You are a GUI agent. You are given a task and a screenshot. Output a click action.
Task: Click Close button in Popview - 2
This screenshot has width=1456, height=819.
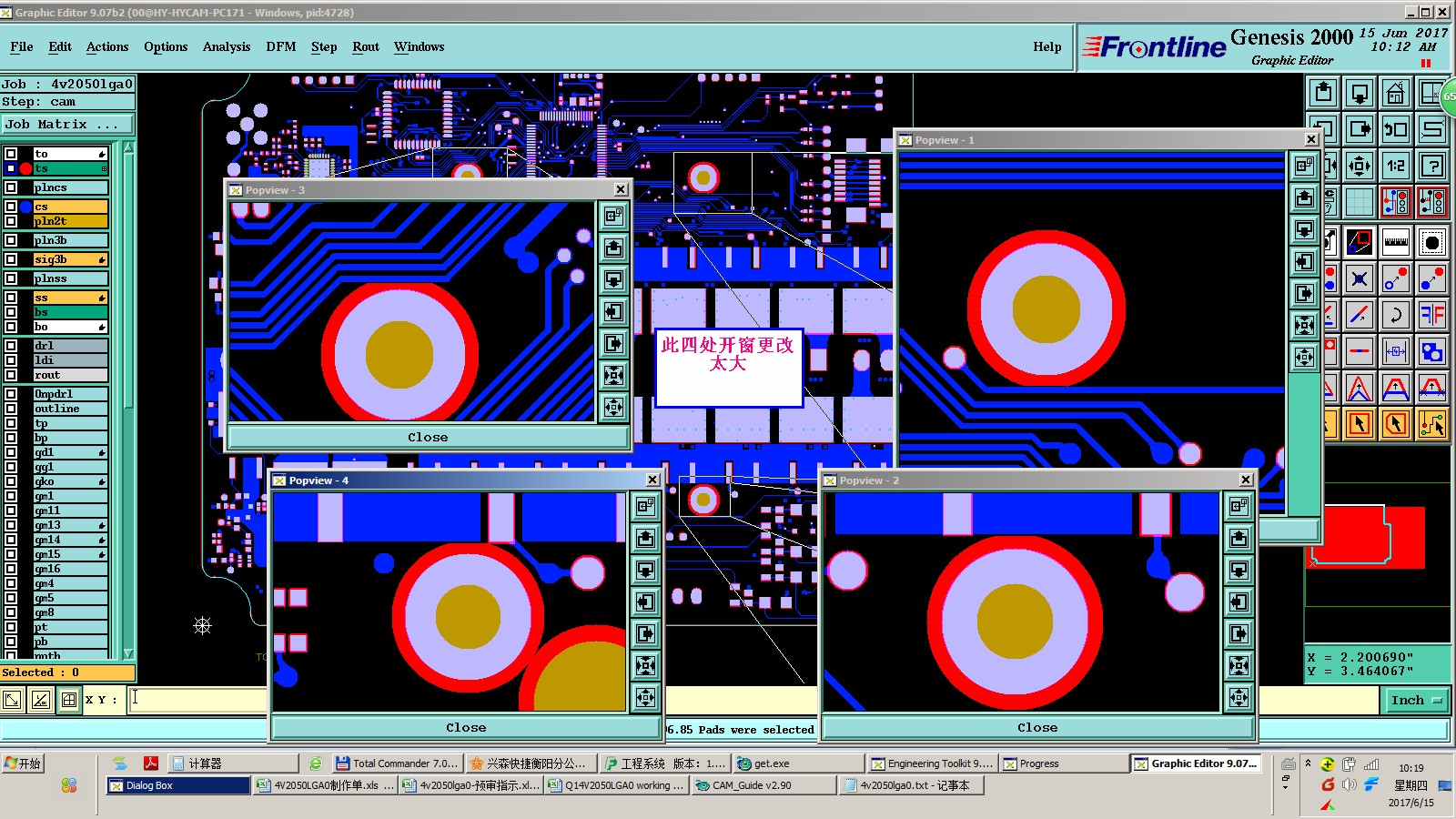1037,728
